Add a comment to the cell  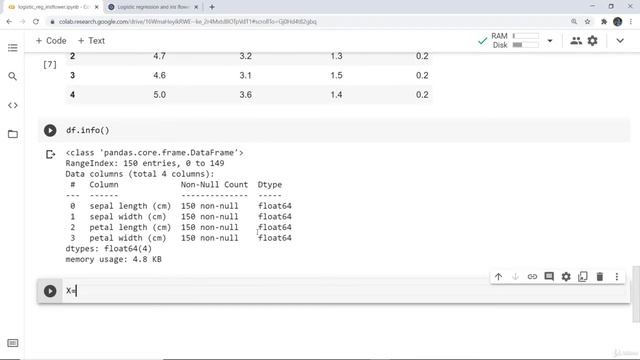point(549,277)
